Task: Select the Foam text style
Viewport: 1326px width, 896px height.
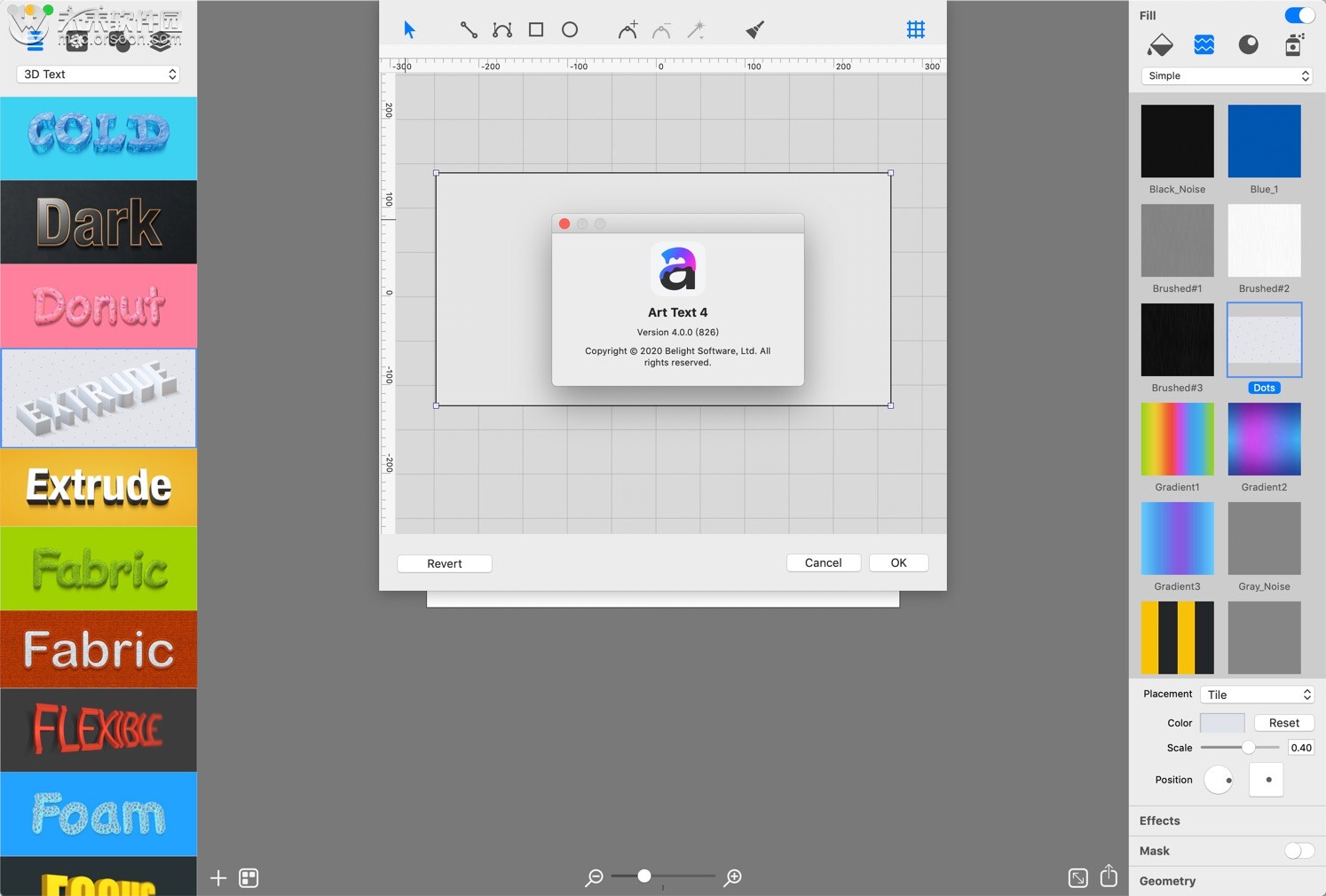Action: (99, 813)
